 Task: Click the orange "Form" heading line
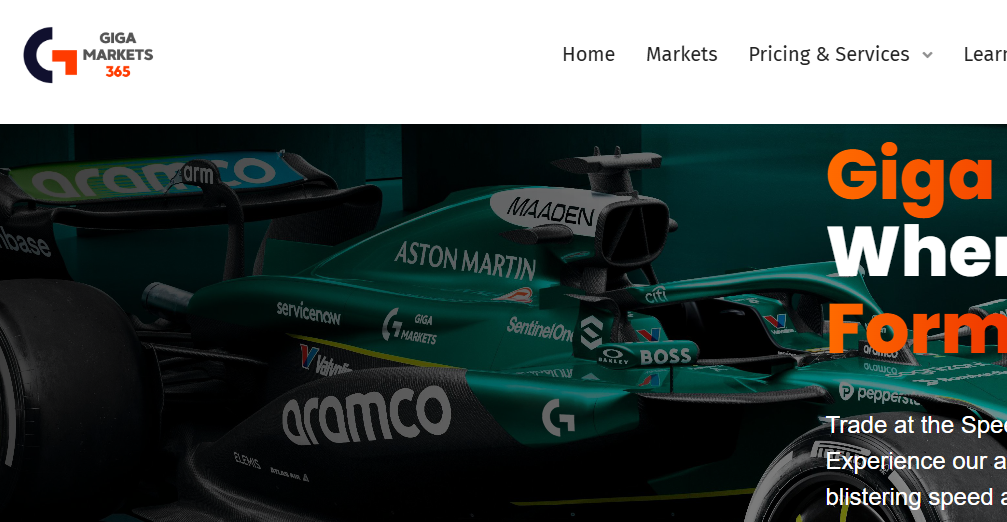[x=917, y=328]
